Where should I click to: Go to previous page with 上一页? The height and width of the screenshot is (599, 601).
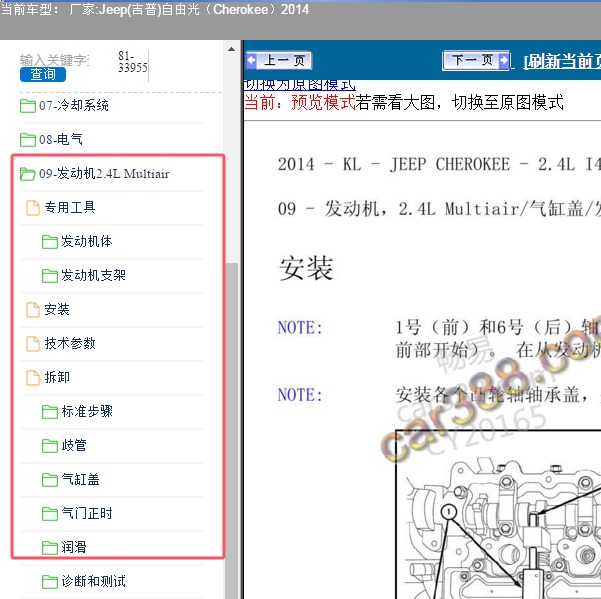[x=279, y=60]
